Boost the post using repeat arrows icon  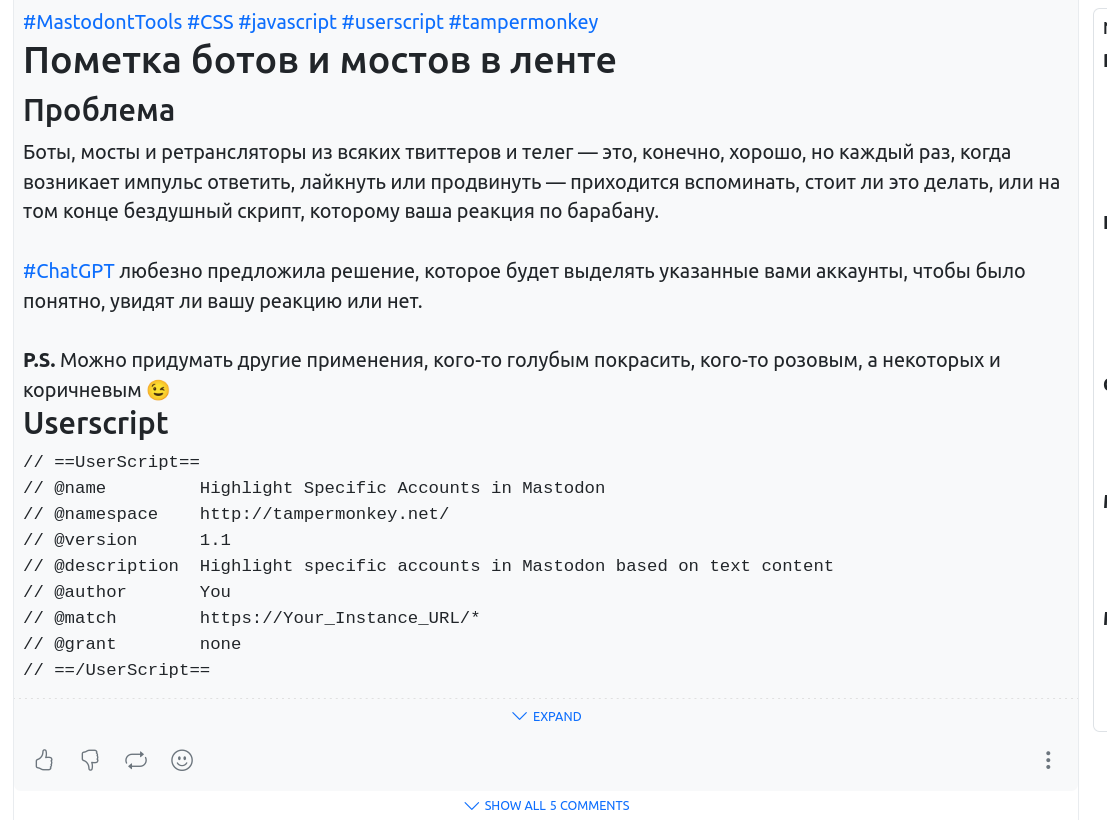(136, 760)
